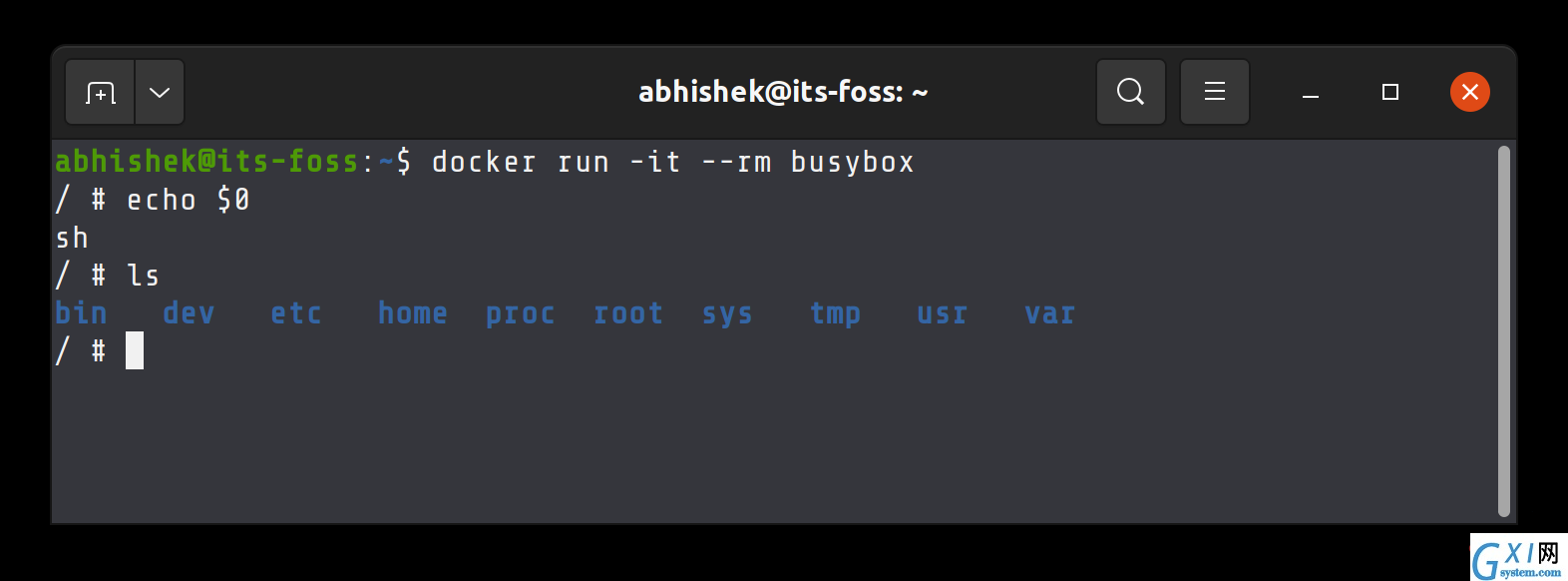Open the terminal search tool

click(x=1130, y=92)
